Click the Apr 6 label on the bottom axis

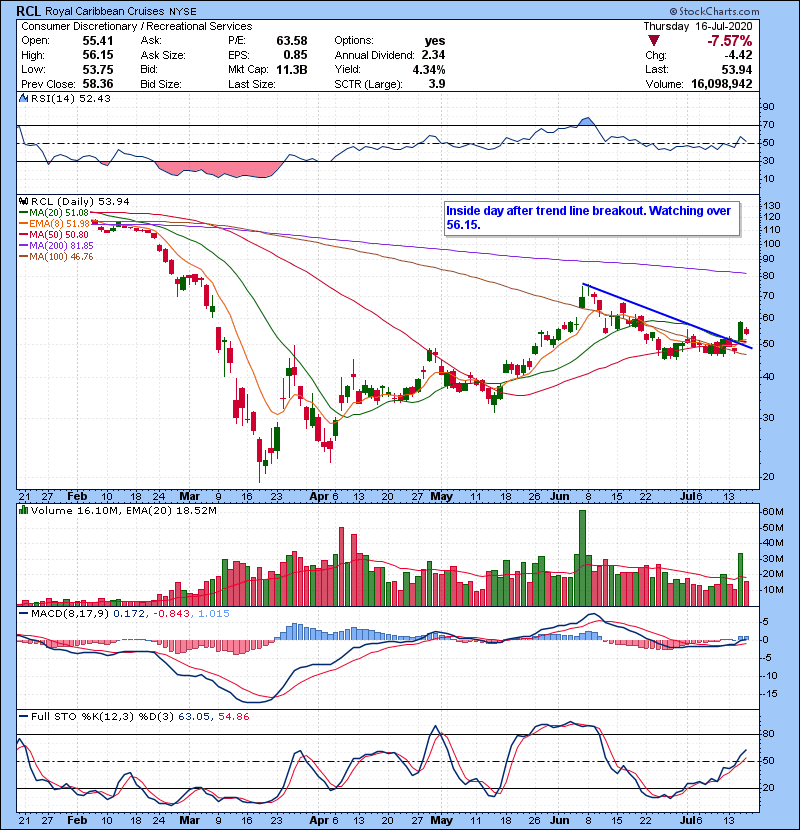323,820
